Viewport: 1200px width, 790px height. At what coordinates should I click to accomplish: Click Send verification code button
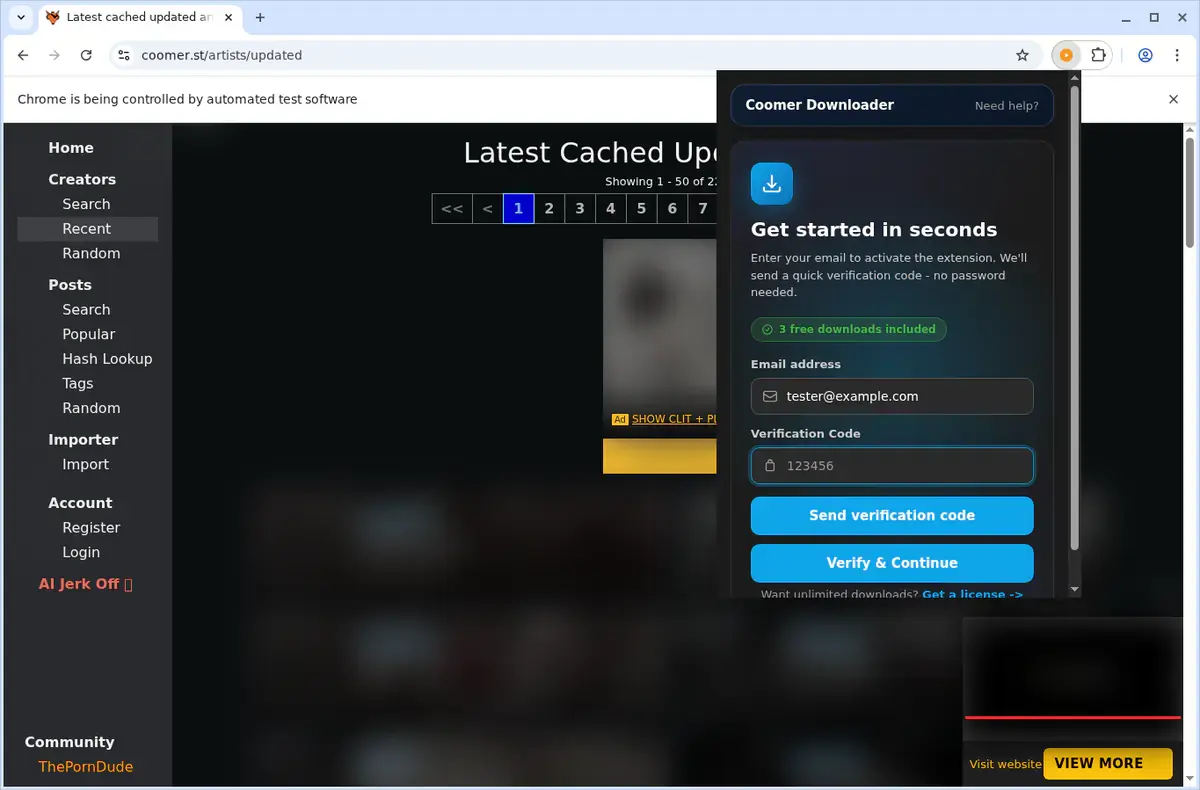[x=892, y=516]
